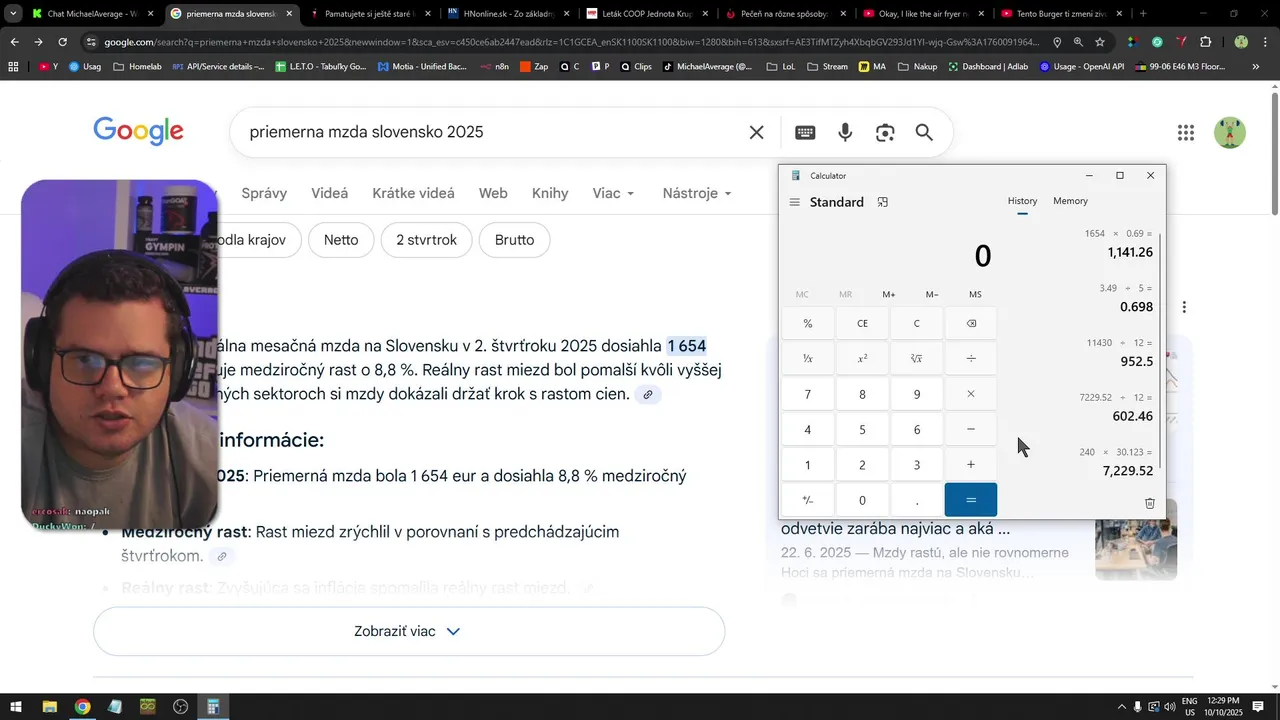Viewport: 1280px width, 720px height.
Task: Click Calculator M+ memory button
Action: point(889,294)
